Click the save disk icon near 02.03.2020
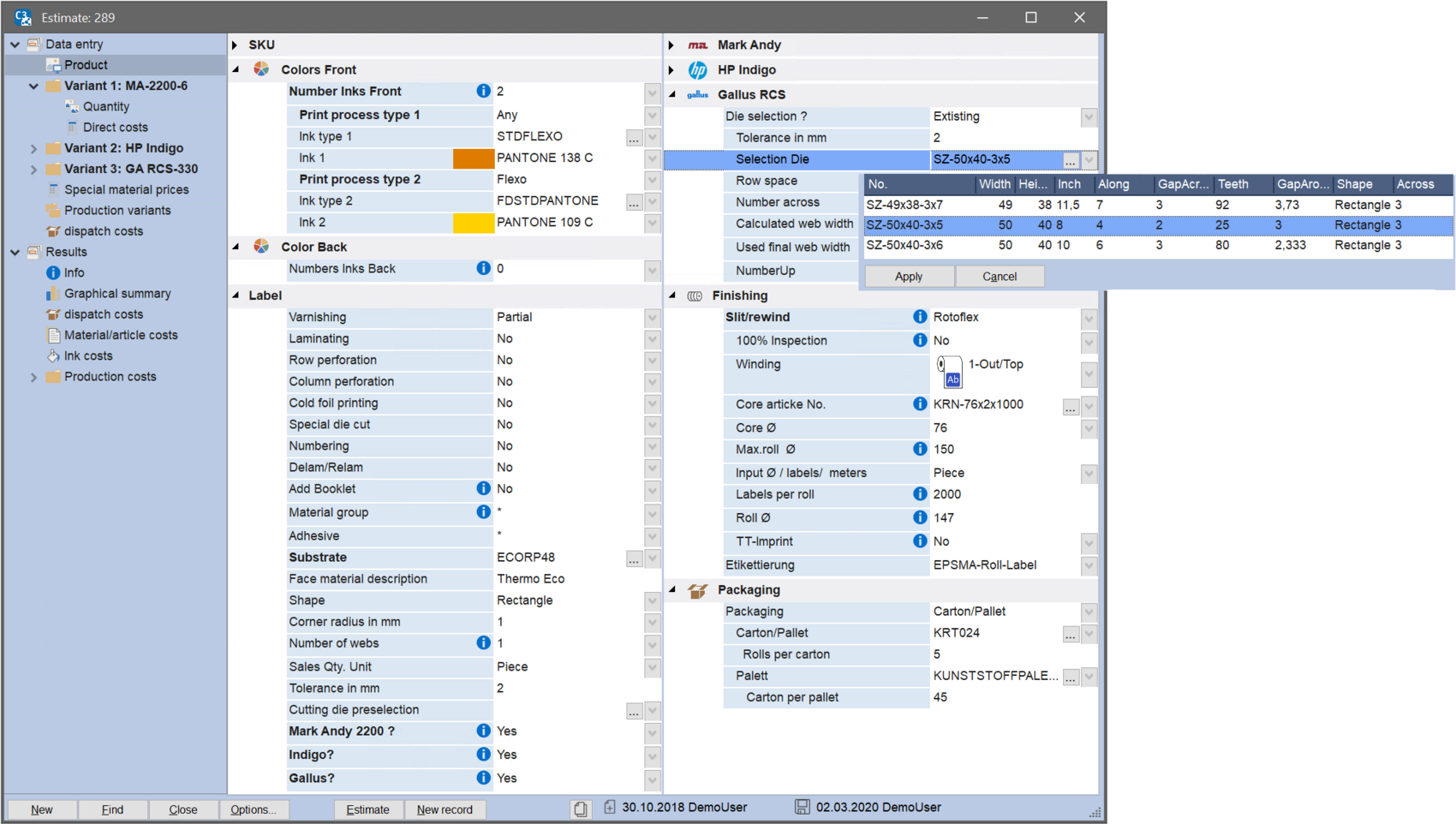This screenshot has height=824, width=1456. point(803,807)
